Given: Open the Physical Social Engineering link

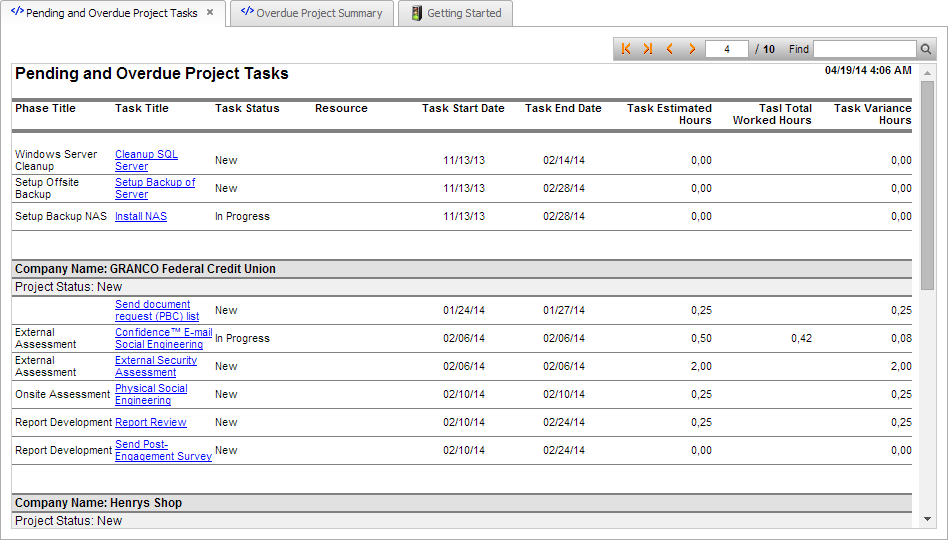Looking at the screenshot, I should [151, 394].
